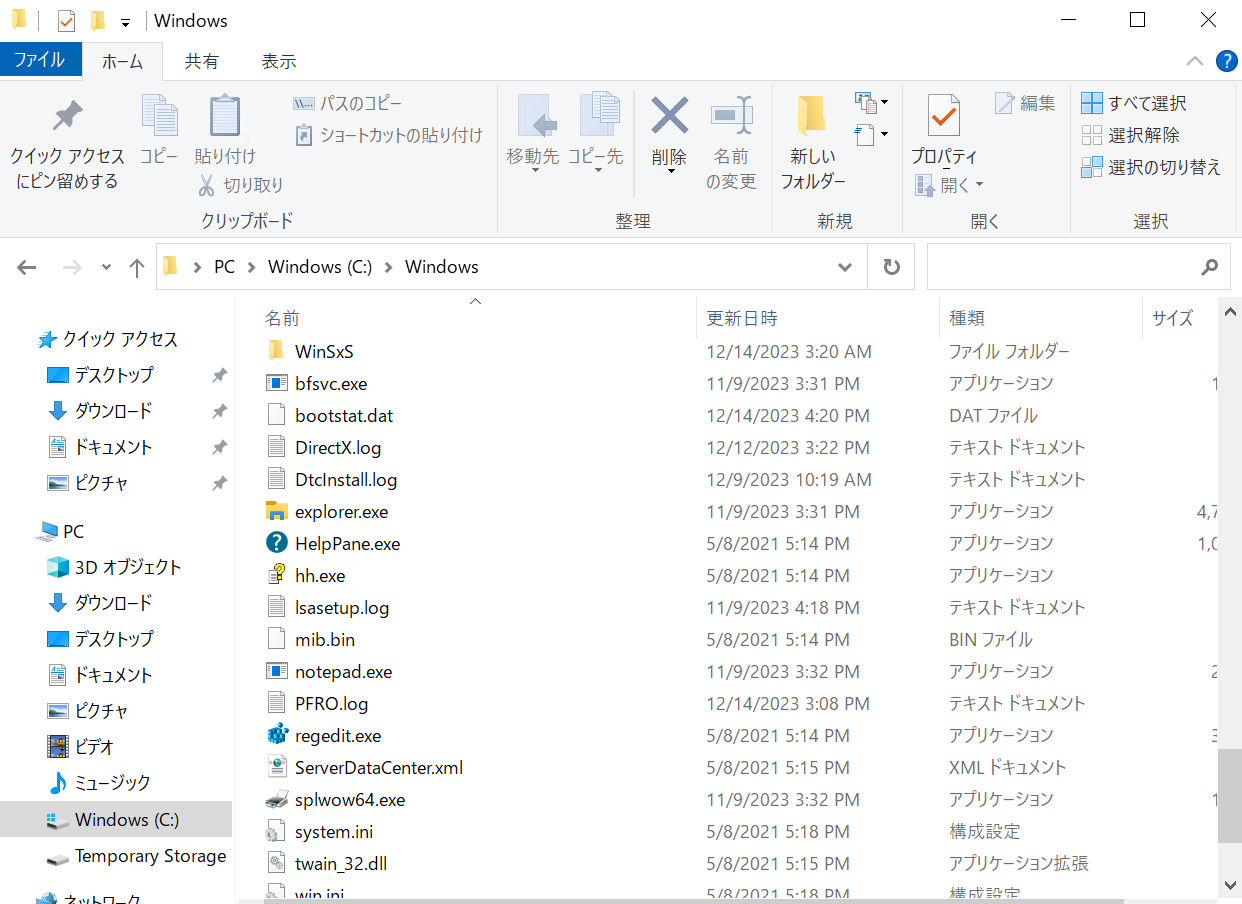Open プロパティ (Properties) for the folder
This screenshot has width=1242, height=904.
(943, 130)
